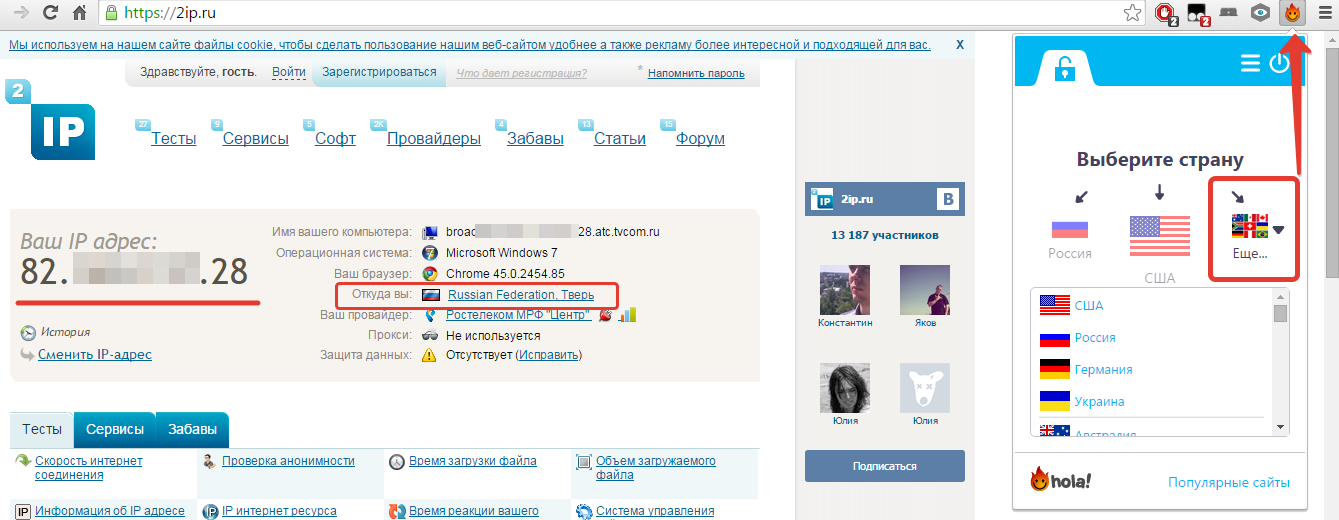The image size is (1339, 520).
Task: Click the clock icon next to 'Время загрузки файла'
Action: 397,462
